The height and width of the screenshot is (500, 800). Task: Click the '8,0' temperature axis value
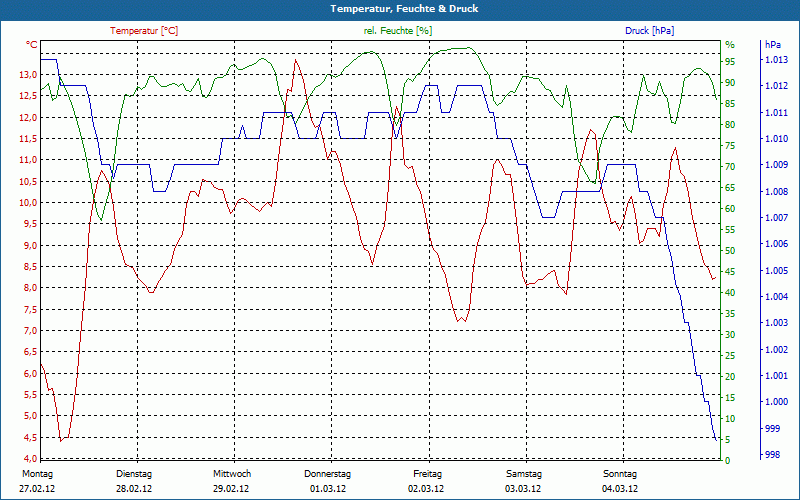coord(31,288)
